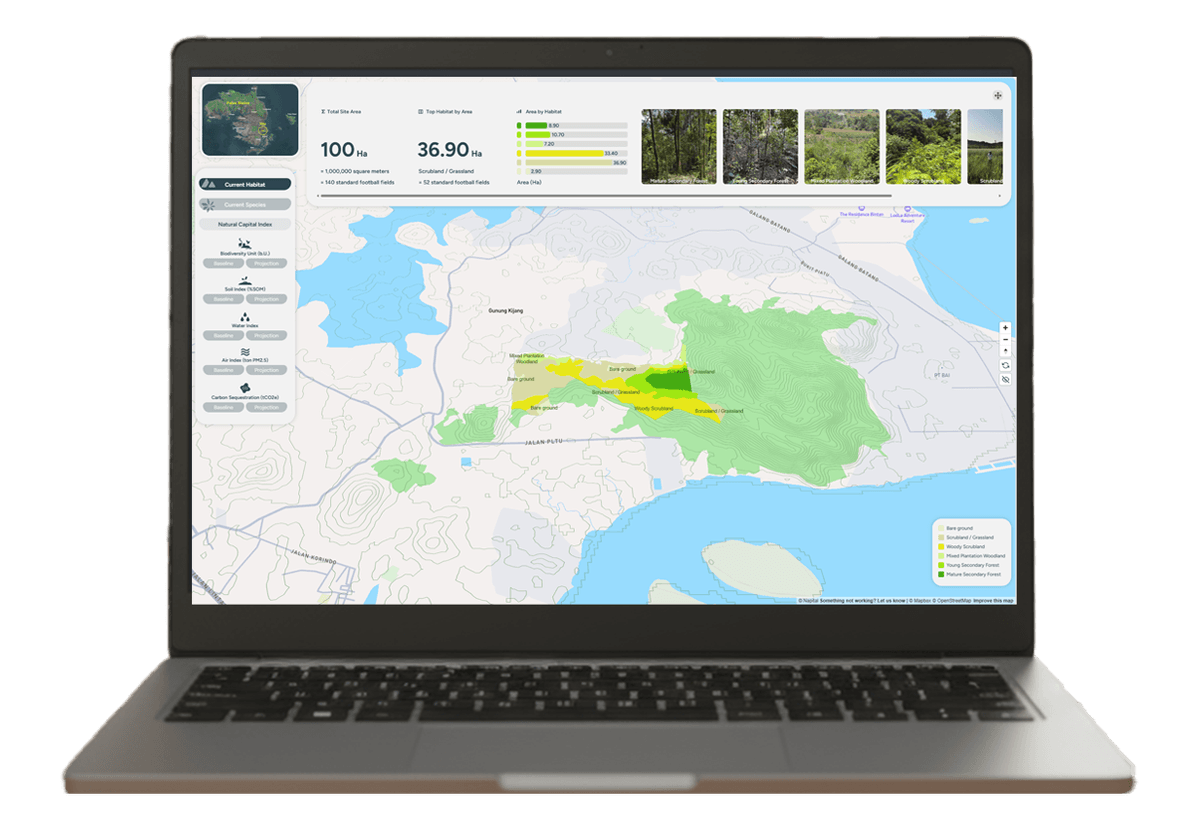Viewport: 1200px width, 814px height.
Task: Open the Woody Scrubland photo
Action: (923, 146)
